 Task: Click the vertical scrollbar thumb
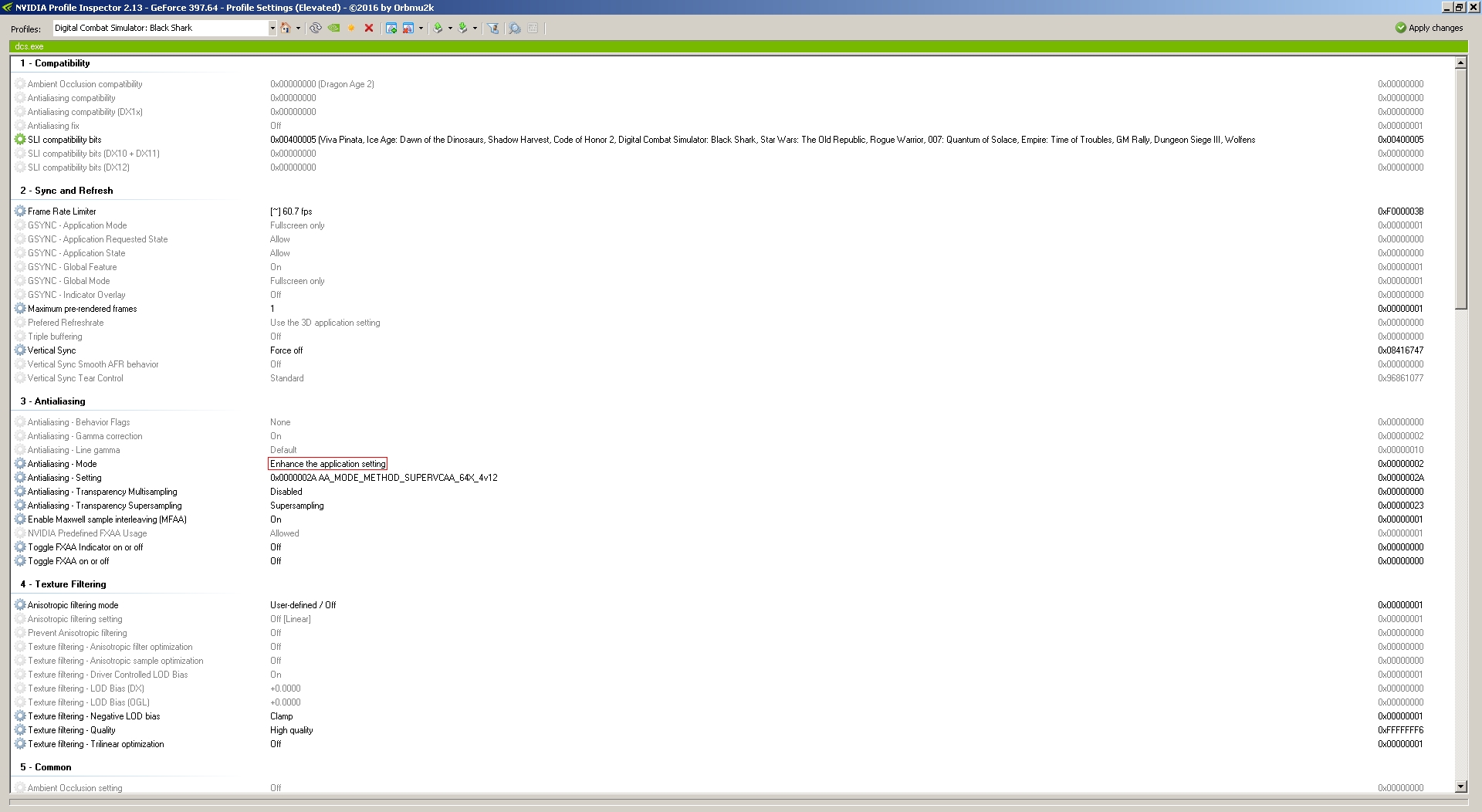pos(1460,189)
